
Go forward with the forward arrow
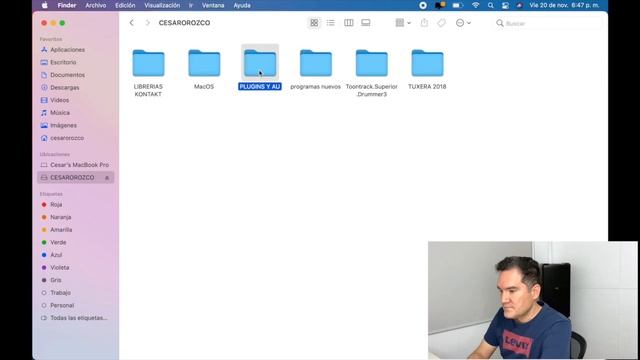click(x=147, y=23)
